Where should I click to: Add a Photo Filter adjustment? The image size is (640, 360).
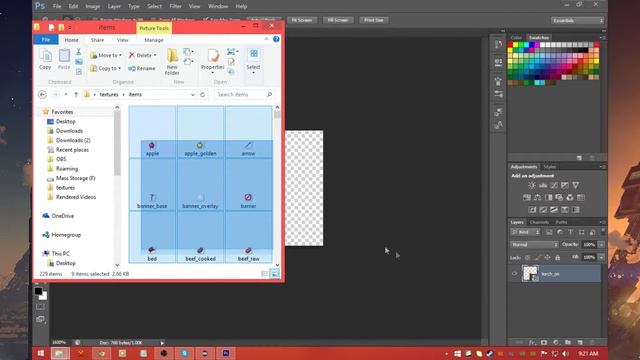click(x=559, y=198)
